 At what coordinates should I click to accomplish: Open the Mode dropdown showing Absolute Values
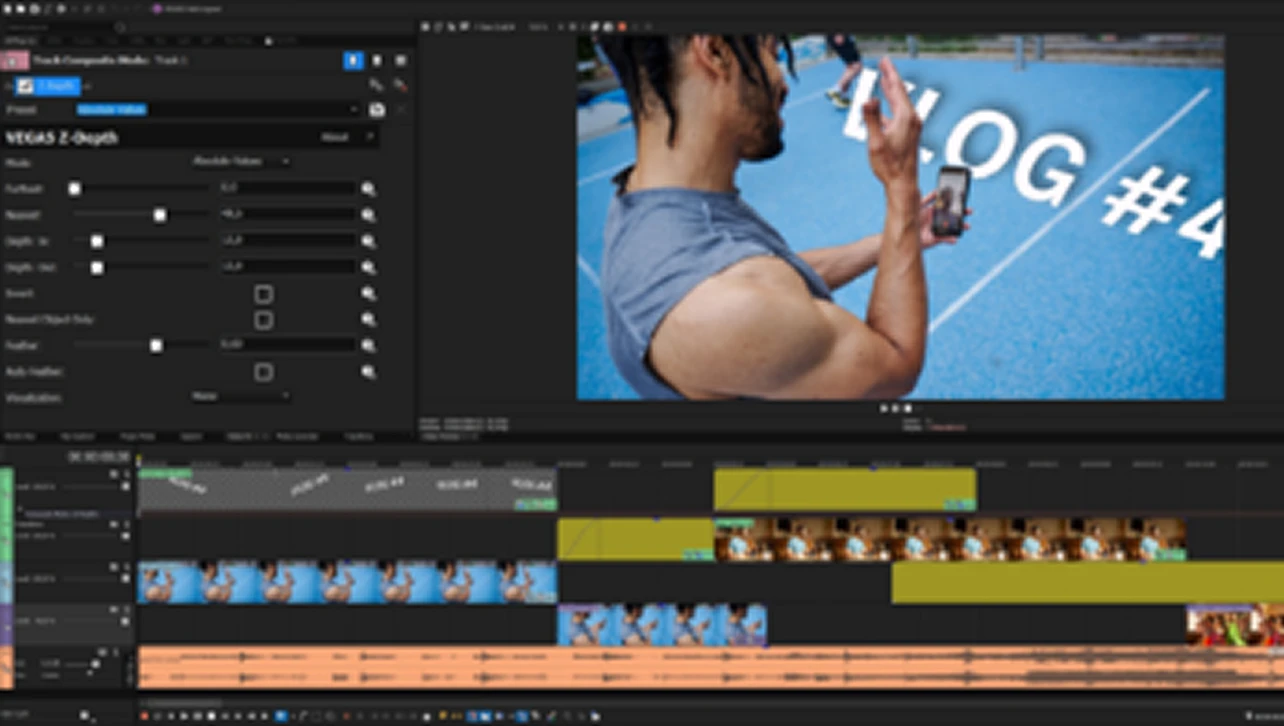point(241,161)
